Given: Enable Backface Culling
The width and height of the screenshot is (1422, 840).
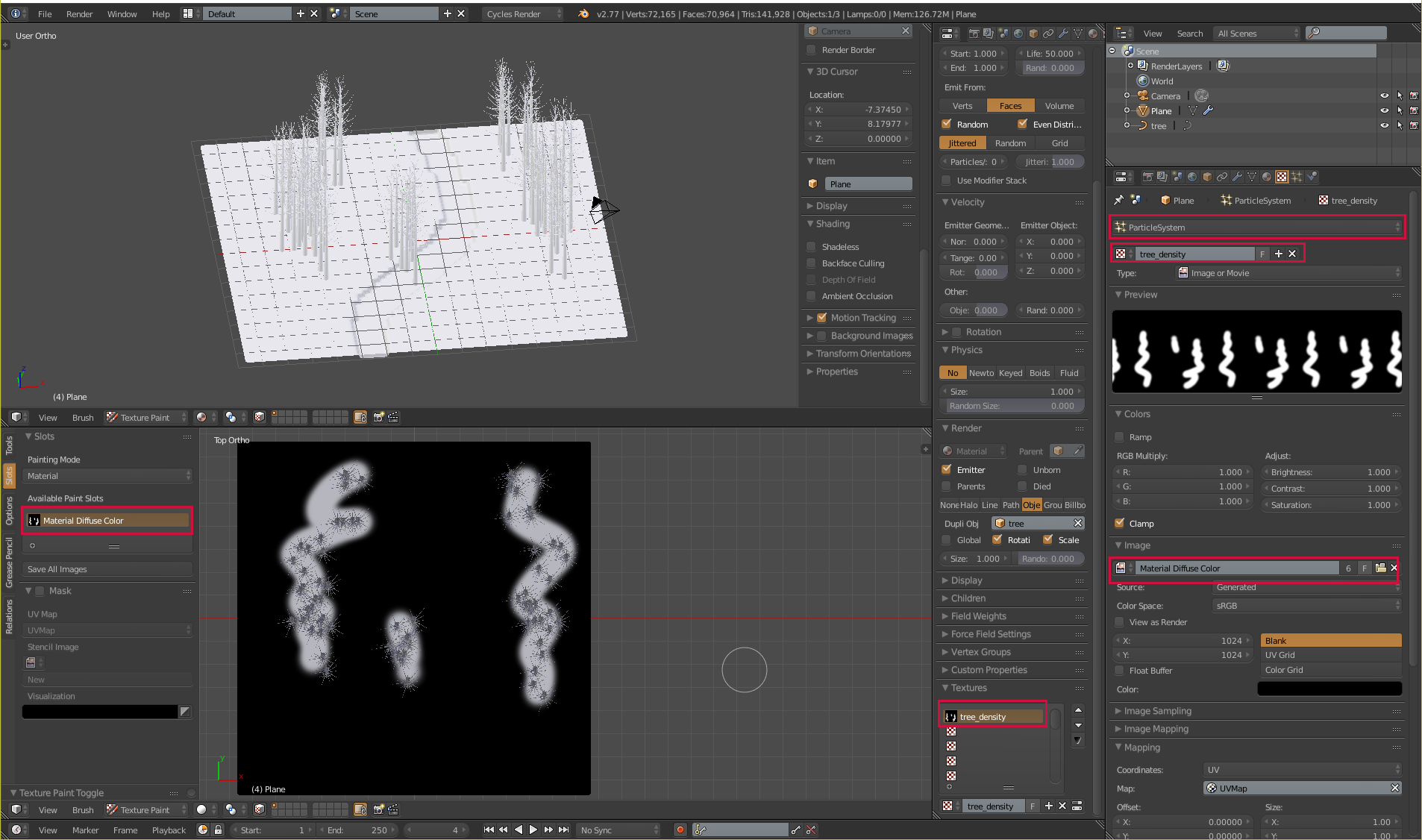Looking at the screenshot, I should pyautogui.click(x=812, y=263).
